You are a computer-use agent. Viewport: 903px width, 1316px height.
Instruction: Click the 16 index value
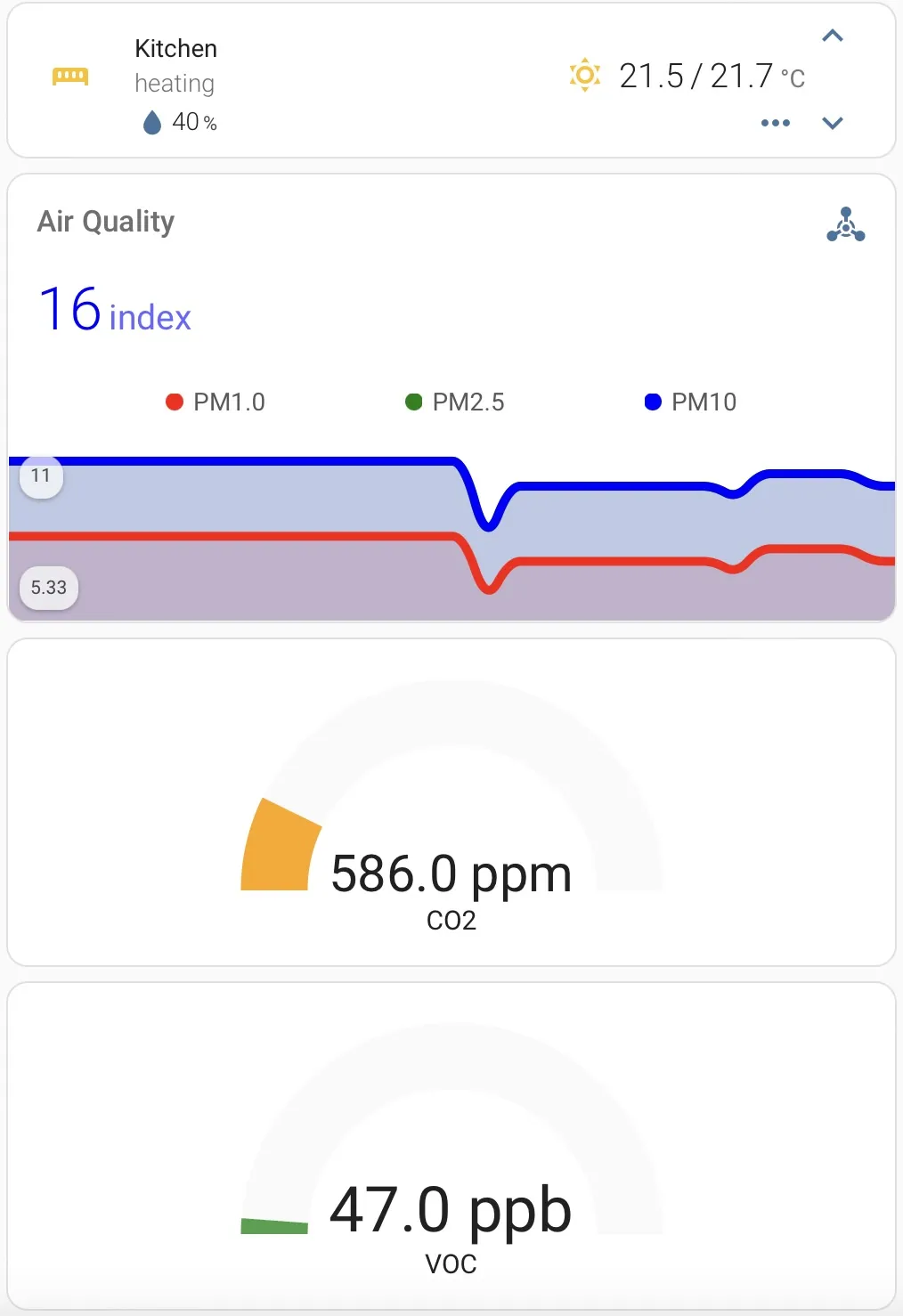point(115,310)
